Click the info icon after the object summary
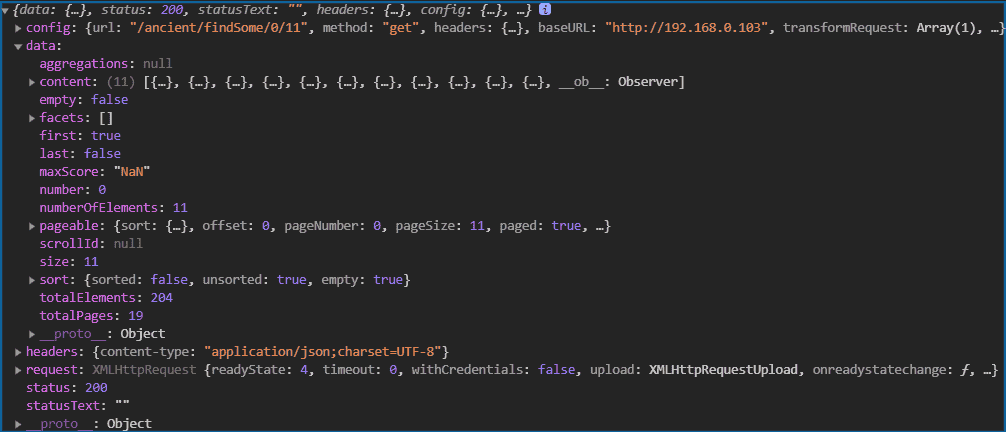Screen dimensions: 1006x432 (544, 10)
